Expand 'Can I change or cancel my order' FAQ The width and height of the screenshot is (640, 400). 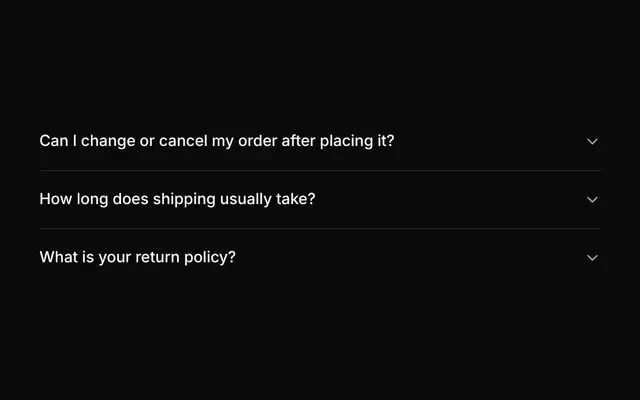[320, 141]
